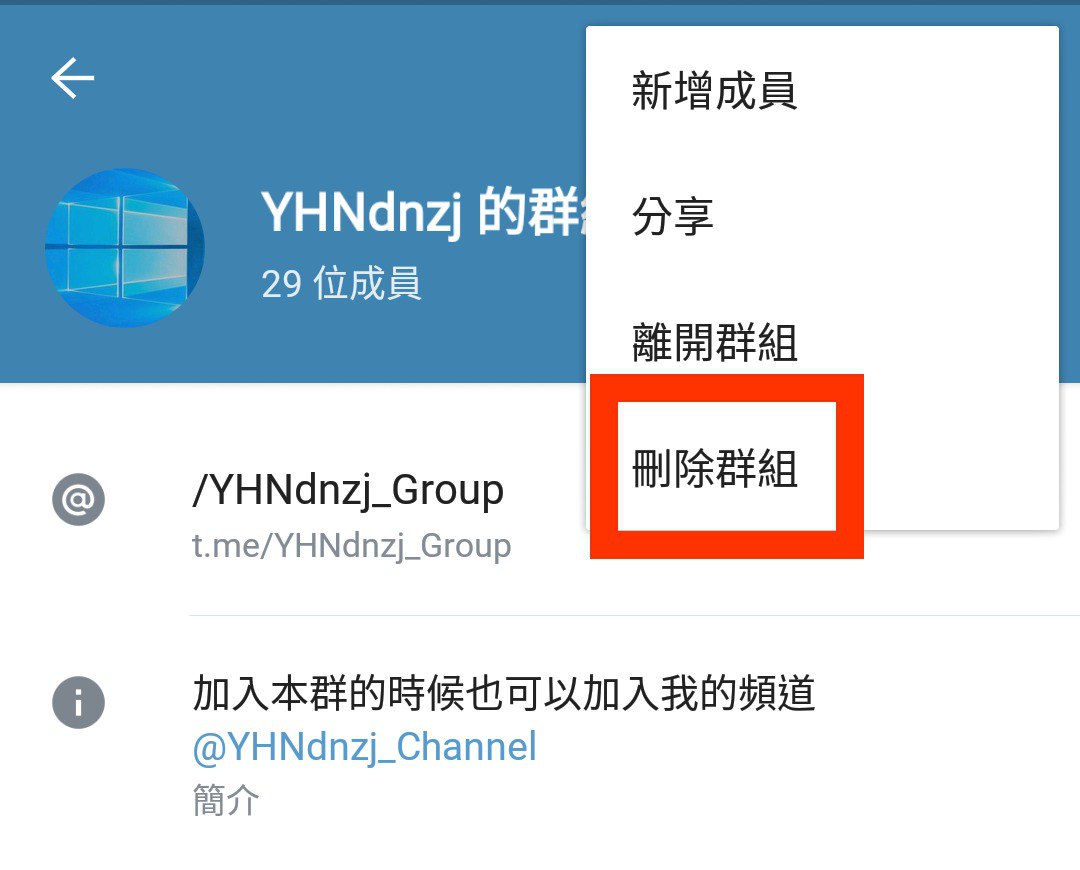Image resolution: width=1080 pixels, height=870 pixels.
Task: Tap the info circle icon
Action: point(79,703)
